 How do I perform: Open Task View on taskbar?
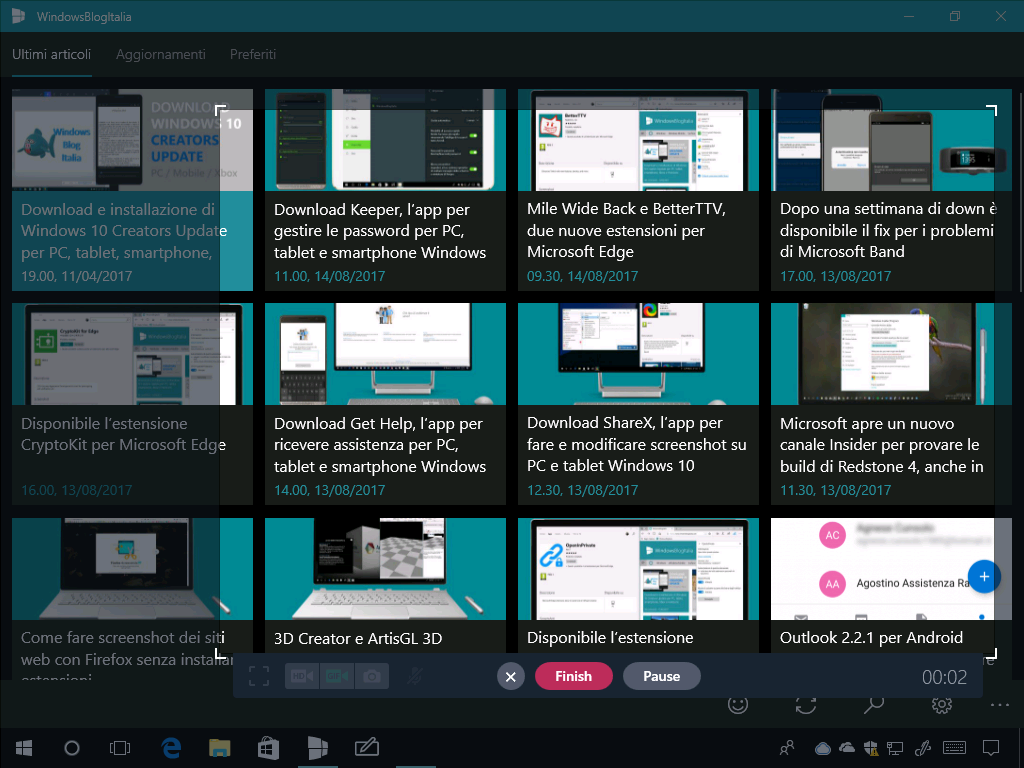pyautogui.click(x=120, y=748)
